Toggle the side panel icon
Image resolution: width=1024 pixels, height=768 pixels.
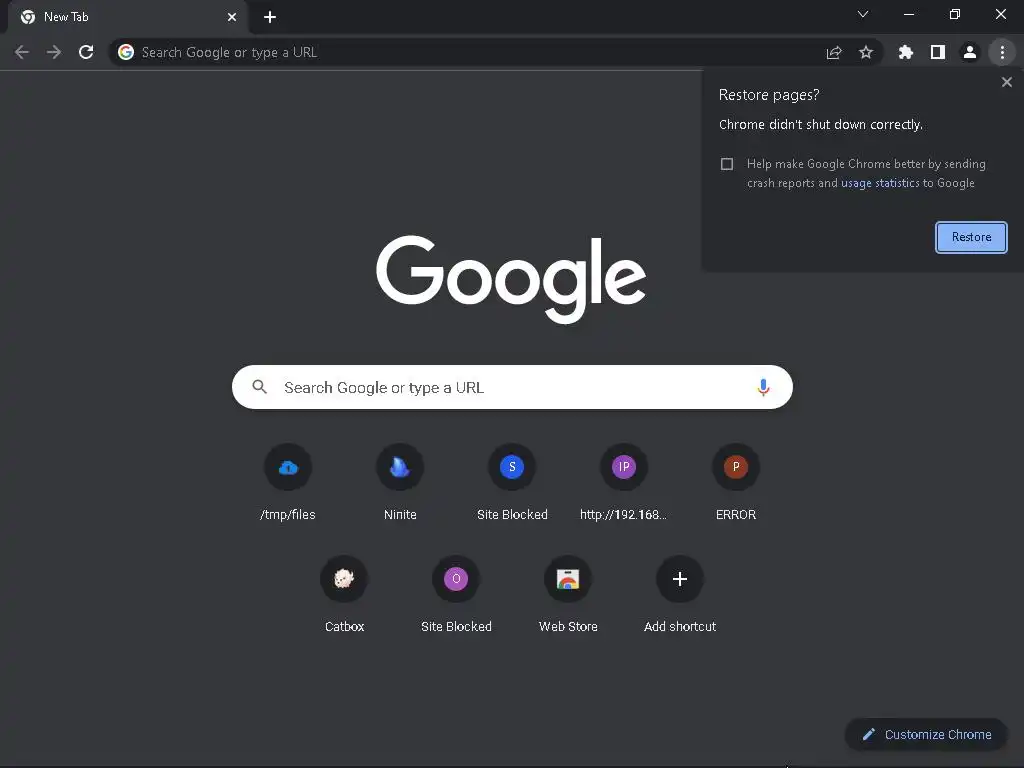938,52
